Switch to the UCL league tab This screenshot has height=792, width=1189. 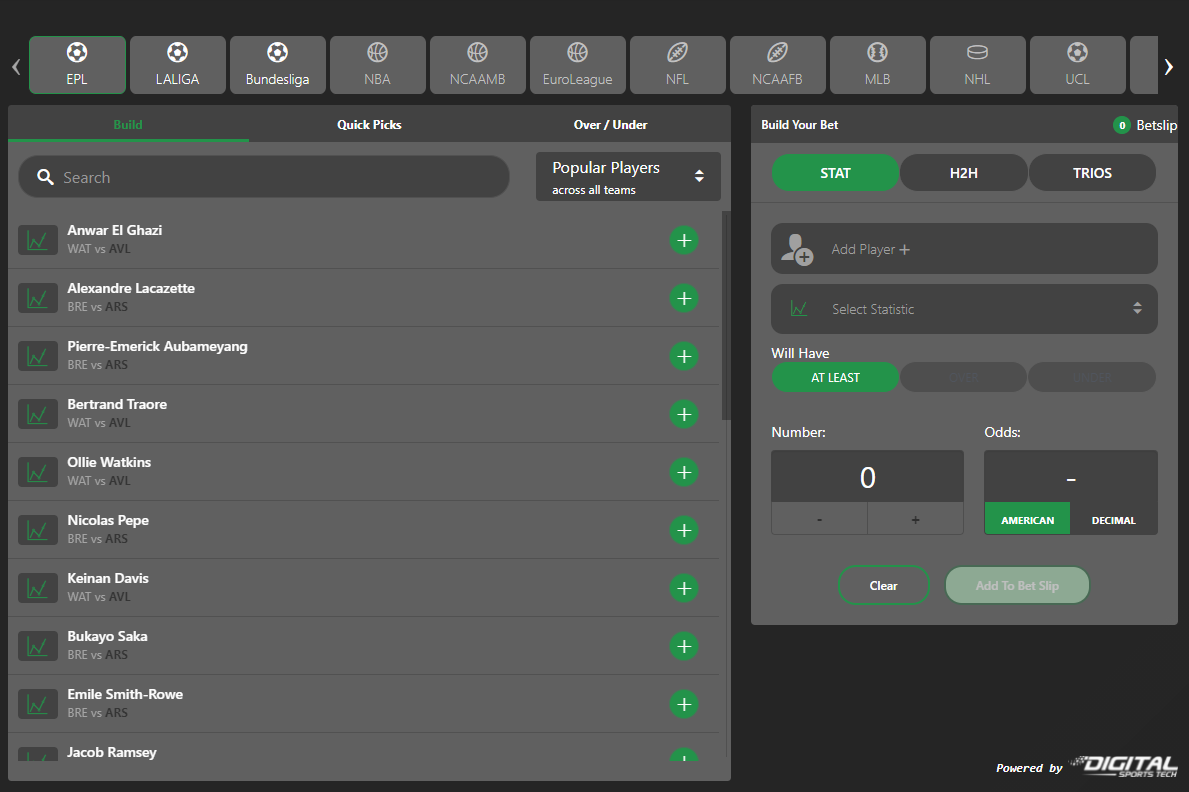pos(1078,65)
